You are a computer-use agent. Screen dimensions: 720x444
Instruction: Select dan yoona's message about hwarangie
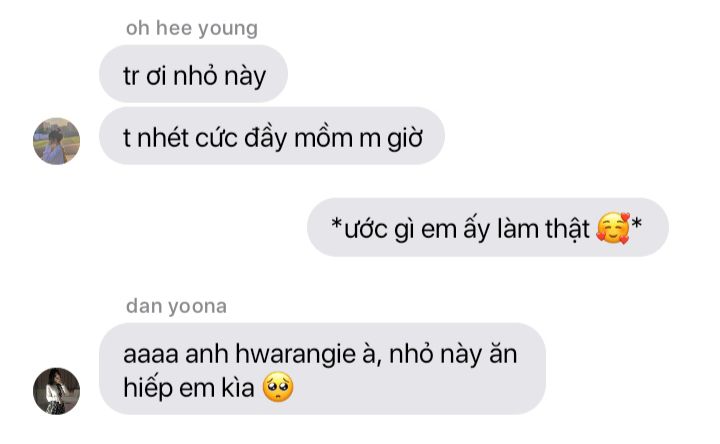pyautogui.click(x=322, y=369)
